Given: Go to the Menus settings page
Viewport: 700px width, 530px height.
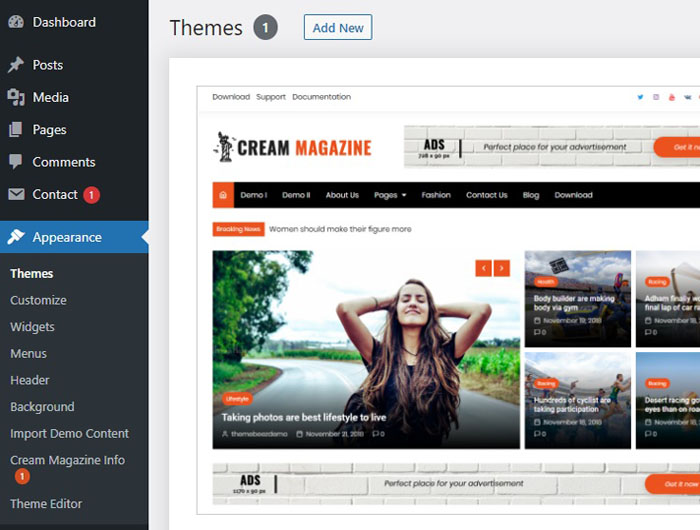Looking at the screenshot, I should (x=28, y=353).
